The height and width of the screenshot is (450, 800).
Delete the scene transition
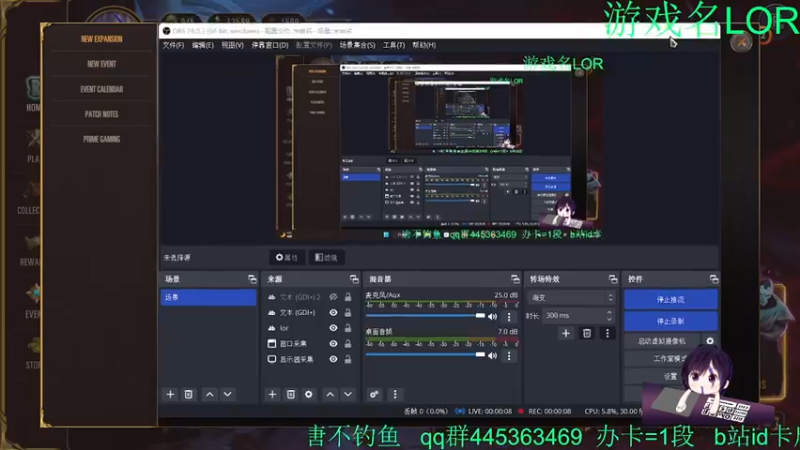click(x=587, y=334)
